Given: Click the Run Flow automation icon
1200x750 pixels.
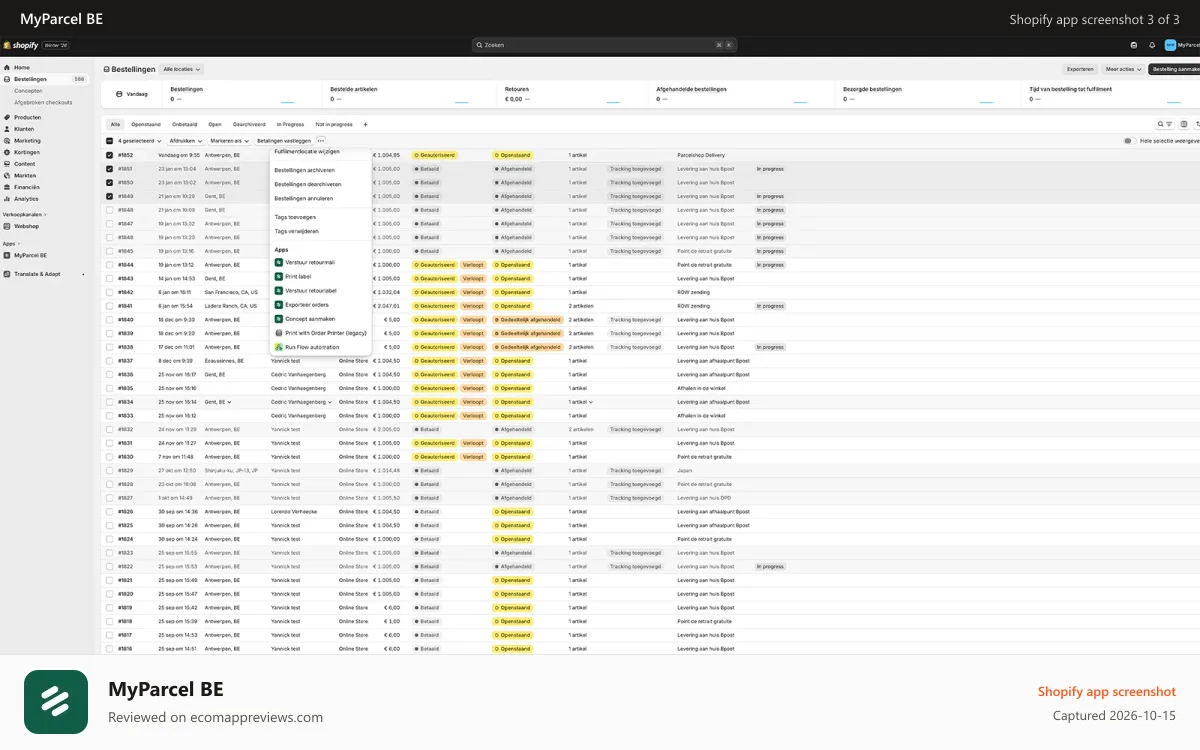Looking at the screenshot, I should point(279,347).
